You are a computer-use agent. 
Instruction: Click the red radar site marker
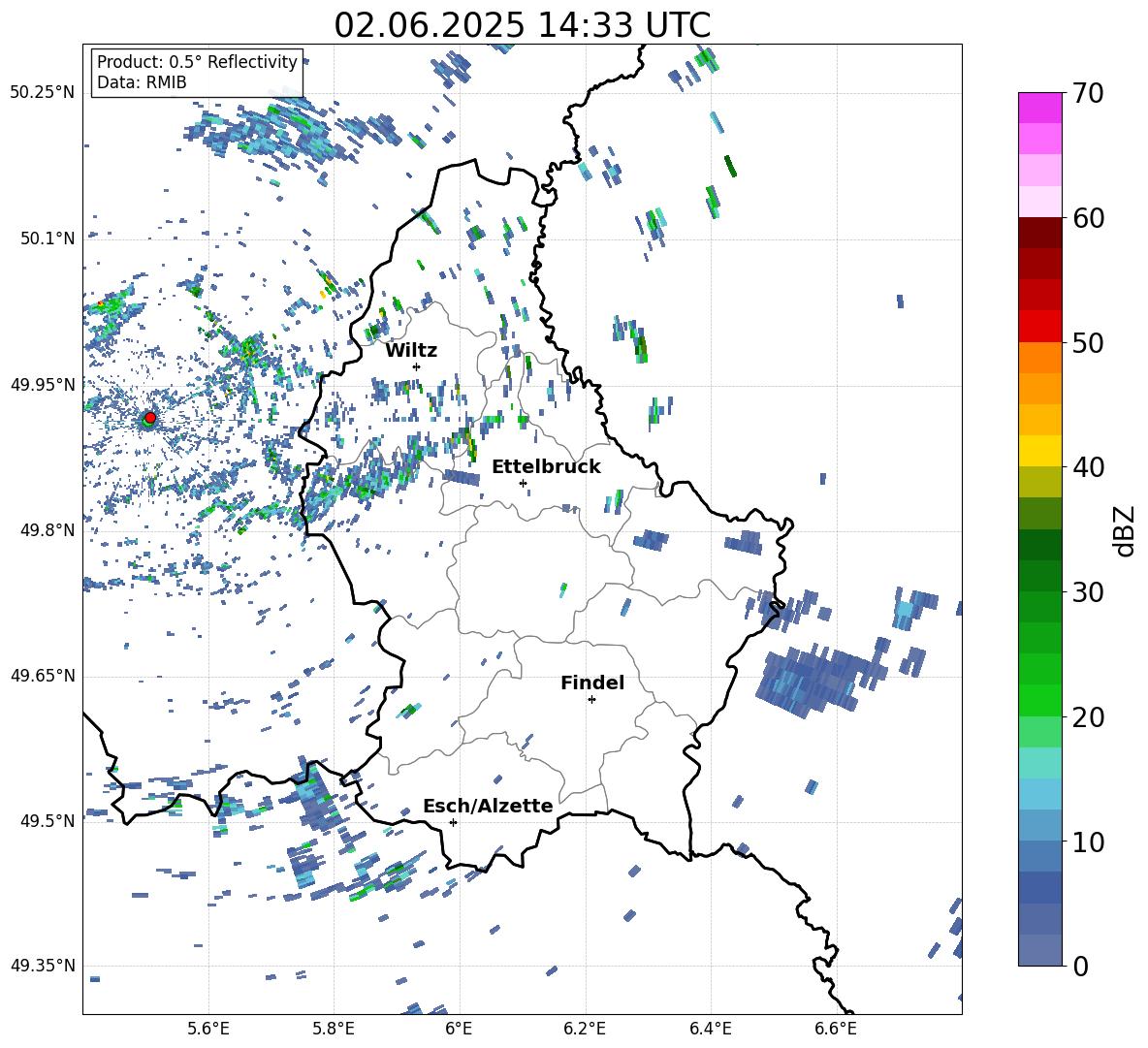pyautogui.click(x=150, y=417)
